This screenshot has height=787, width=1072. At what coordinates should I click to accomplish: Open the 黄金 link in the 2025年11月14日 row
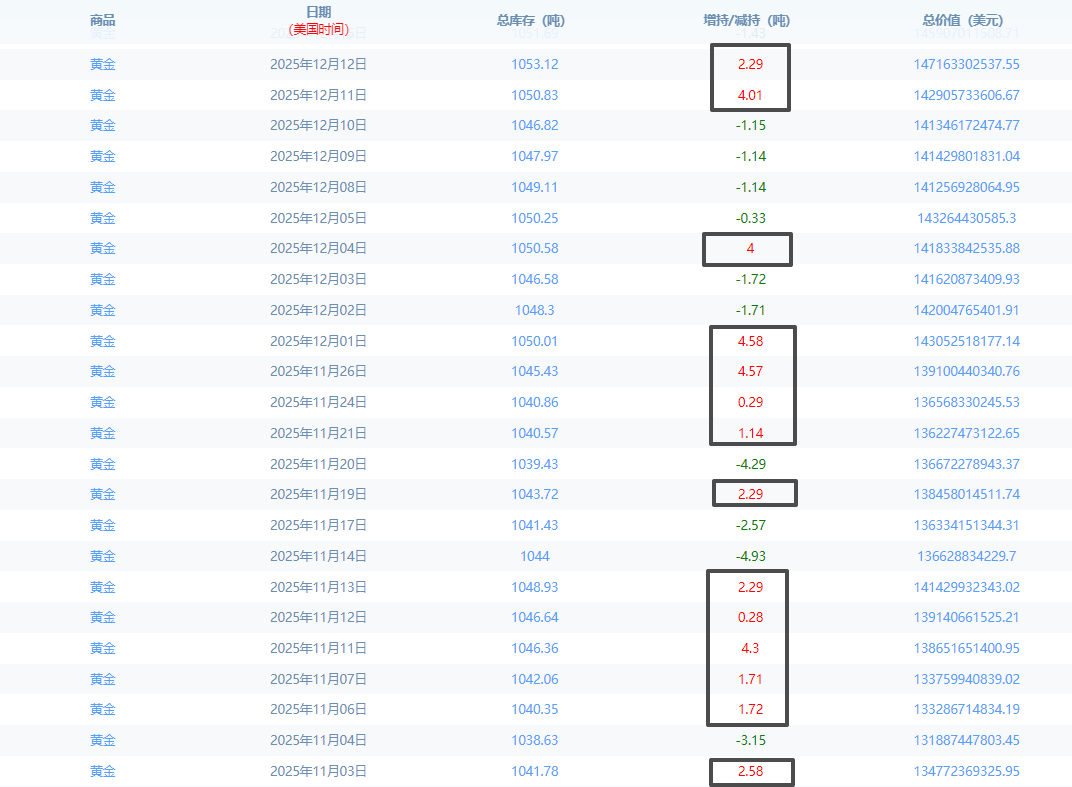pos(102,556)
